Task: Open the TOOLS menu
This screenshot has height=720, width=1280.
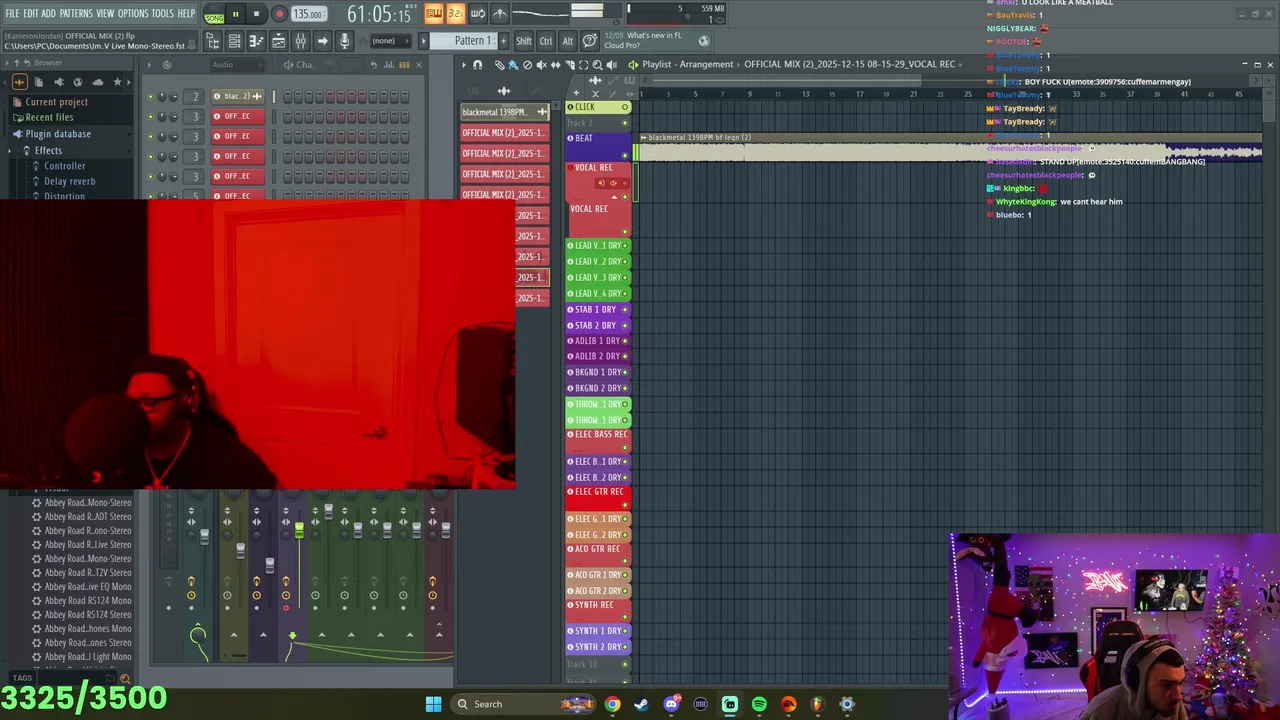Action: pyautogui.click(x=163, y=13)
